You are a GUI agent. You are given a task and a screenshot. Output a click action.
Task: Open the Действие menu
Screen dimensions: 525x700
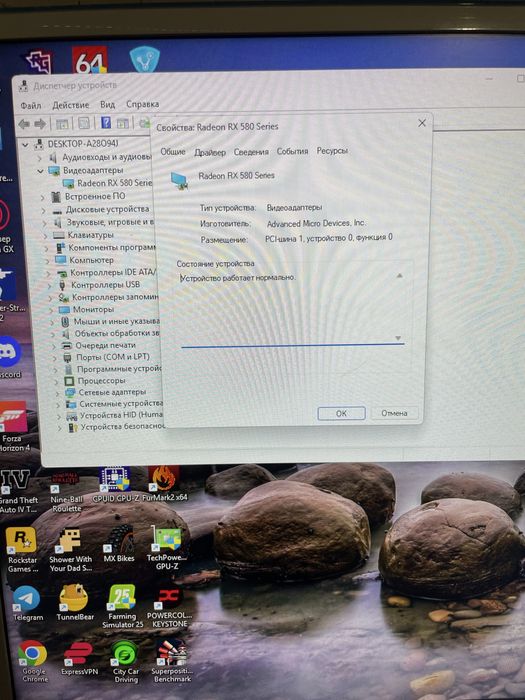pos(71,105)
